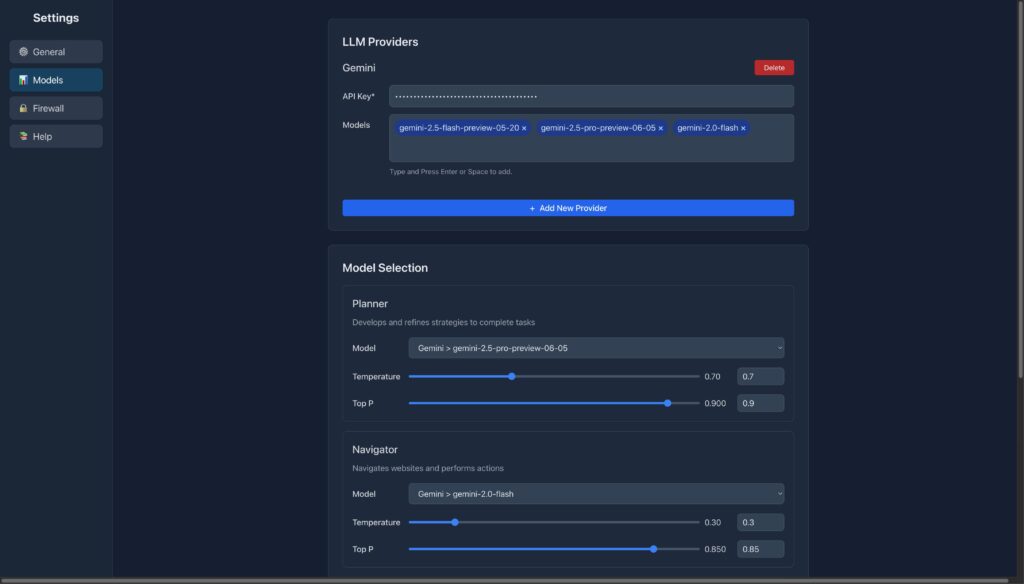Delete the Gemini provider
This screenshot has width=1024, height=584.
click(773, 67)
